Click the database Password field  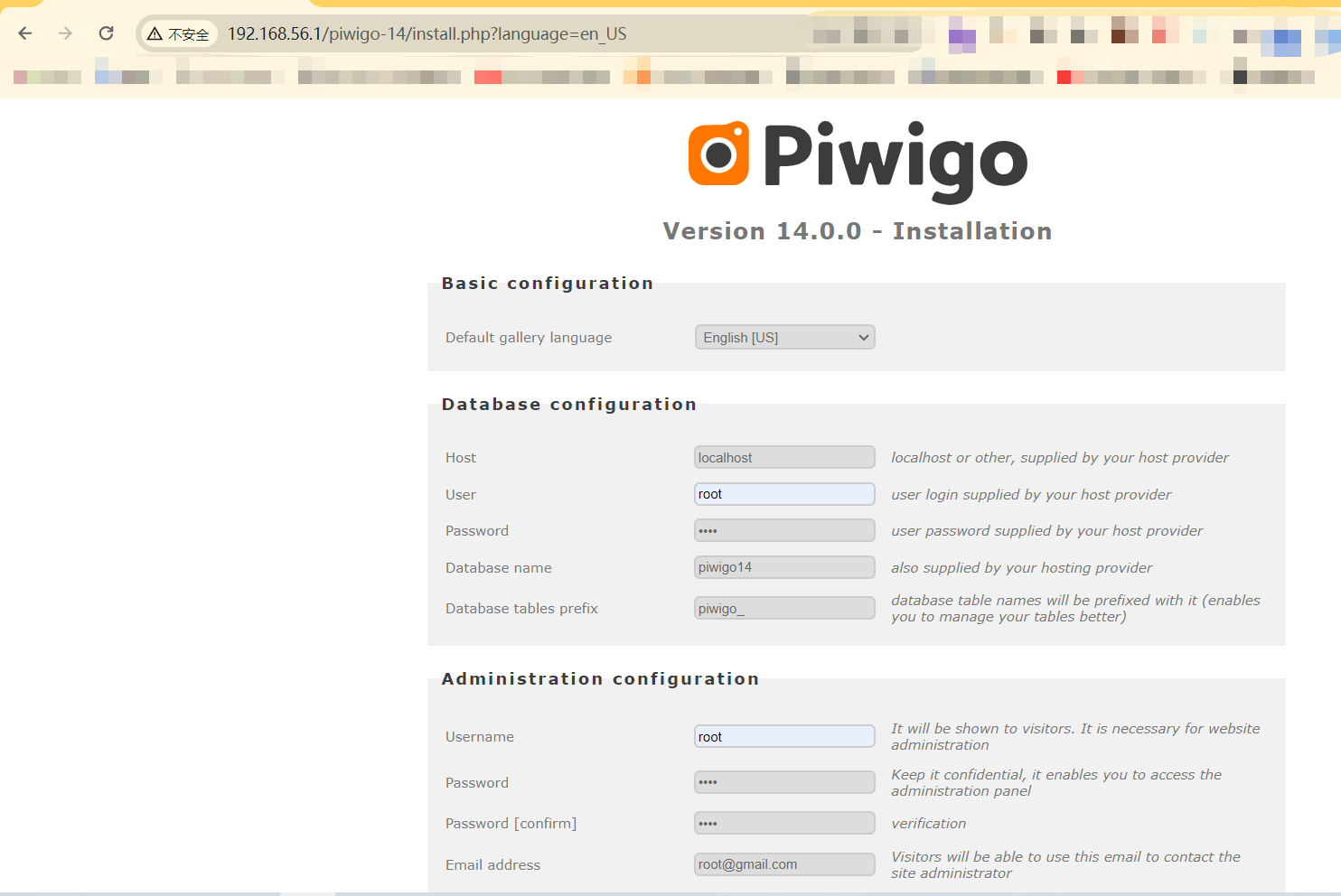tap(783, 530)
